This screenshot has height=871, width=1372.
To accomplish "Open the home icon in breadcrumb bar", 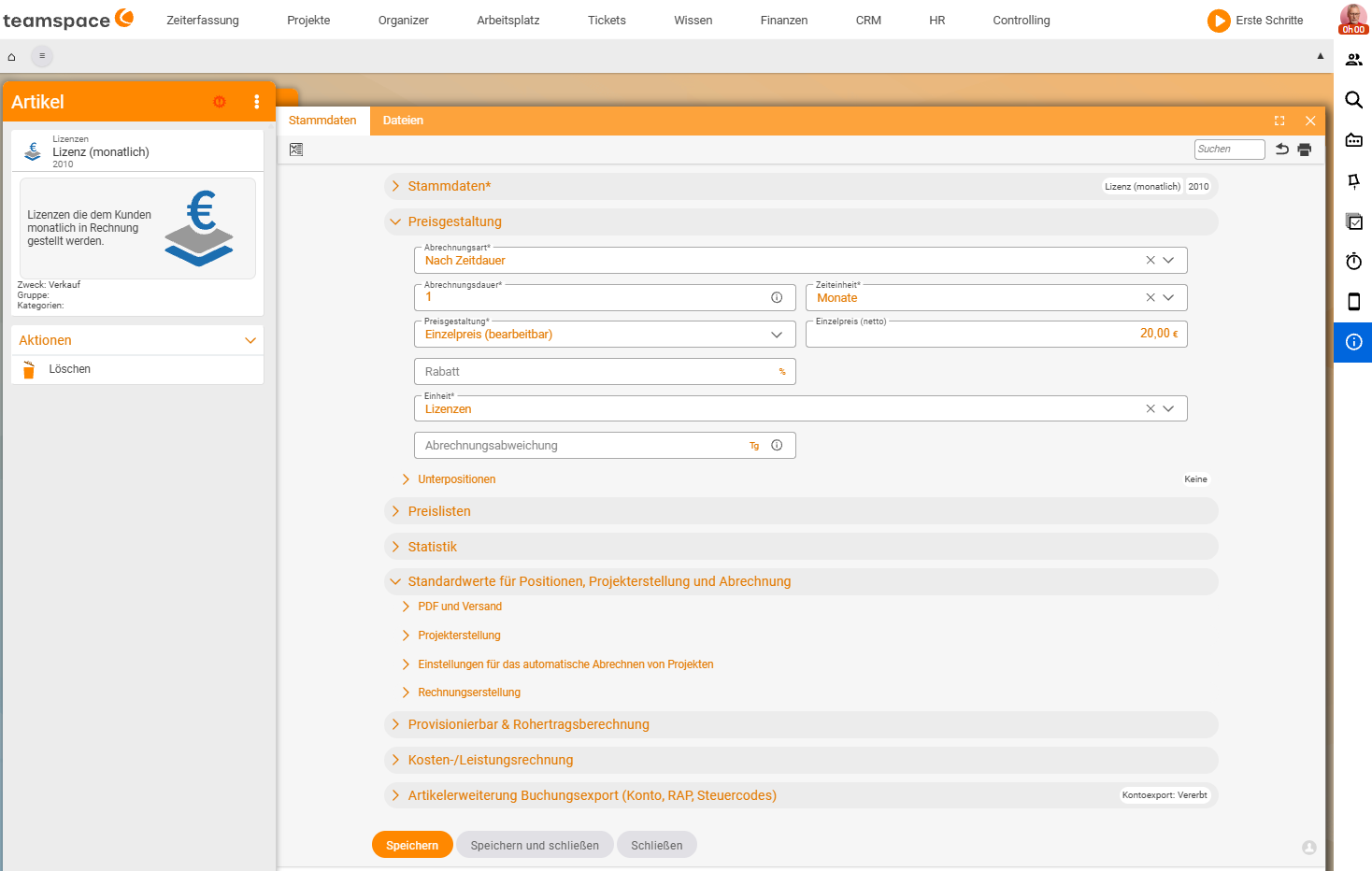I will pyautogui.click(x=11, y=56).
